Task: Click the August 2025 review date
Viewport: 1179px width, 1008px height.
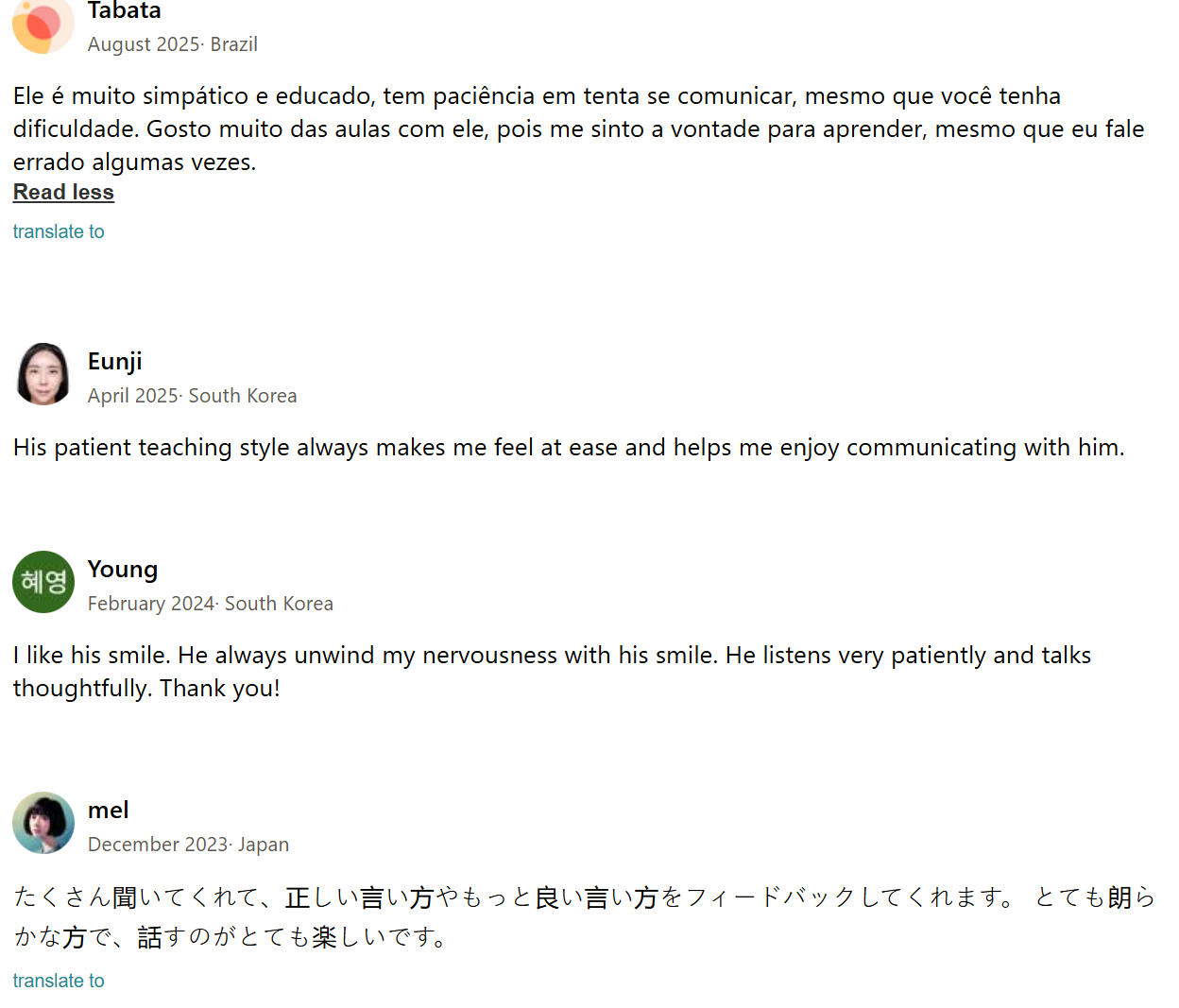Action: pyautogui.click(x=143, y=44)
